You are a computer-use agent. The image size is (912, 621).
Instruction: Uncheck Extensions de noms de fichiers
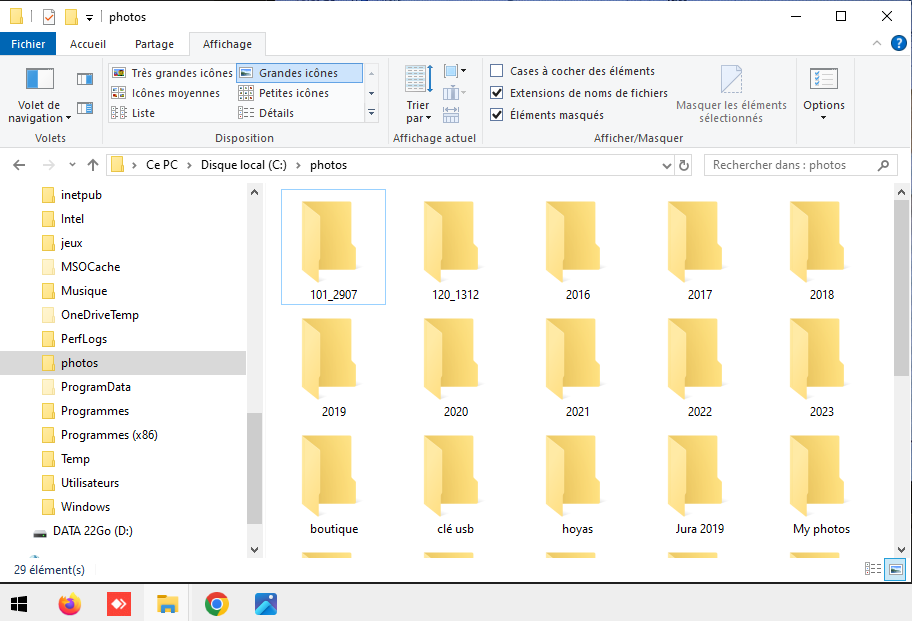click(497, 93)
